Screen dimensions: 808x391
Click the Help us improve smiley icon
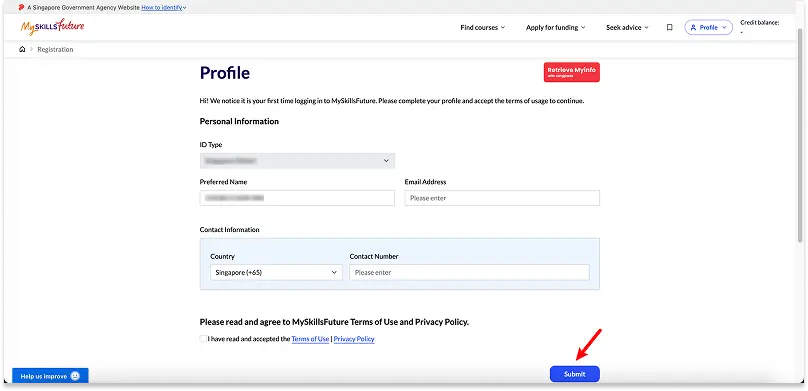tap(75, 376)
